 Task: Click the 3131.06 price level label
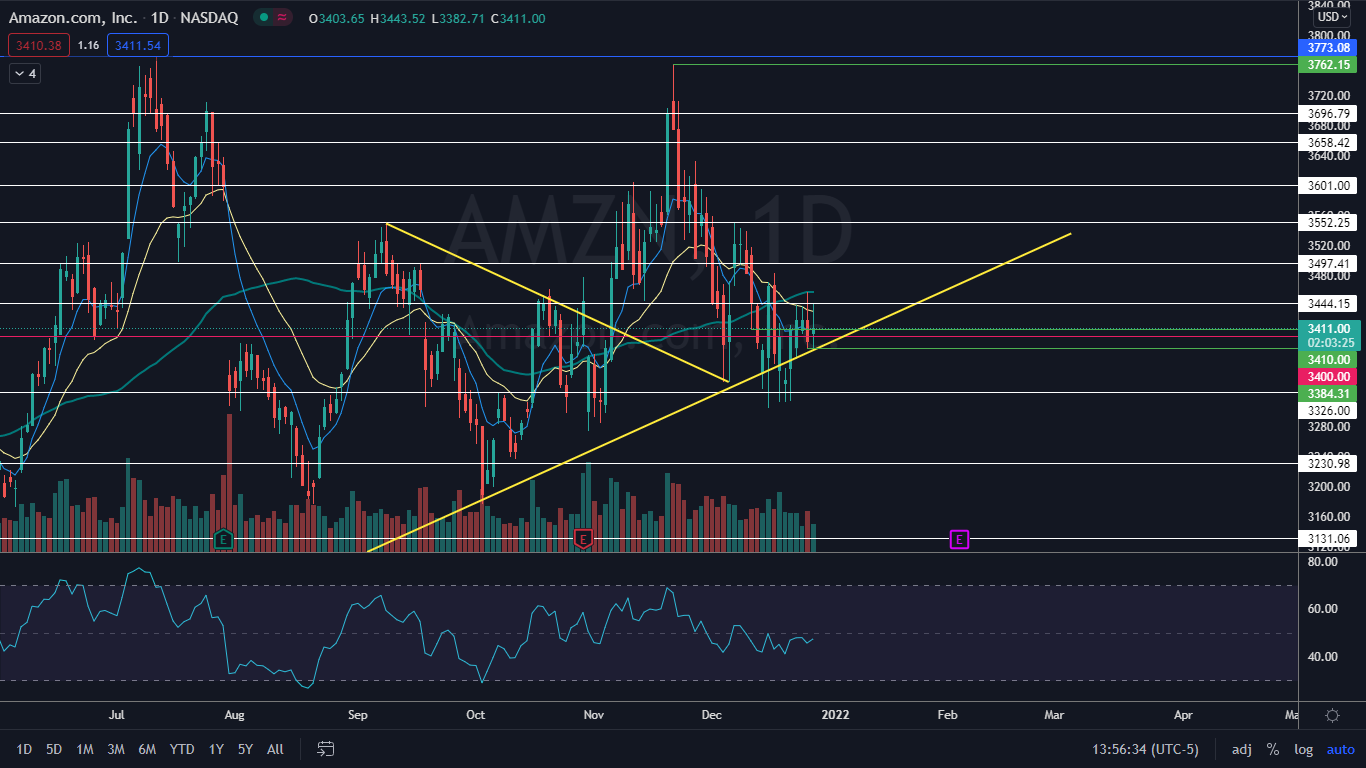(x=1327, y=539)
